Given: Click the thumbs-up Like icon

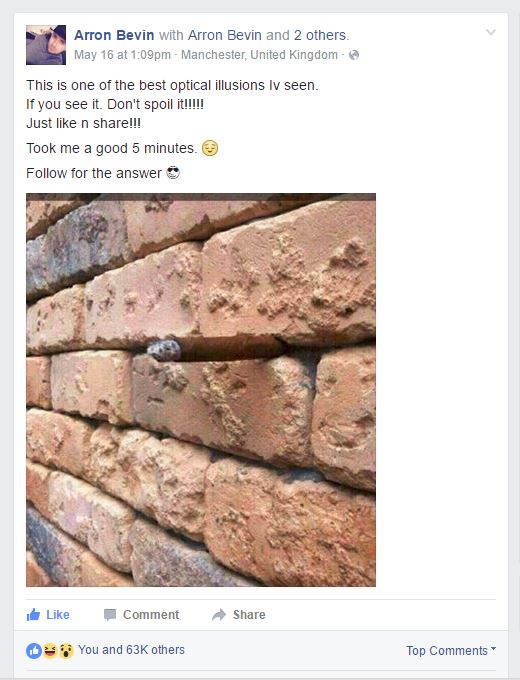Looking at the screenshot, I should point(33,615).
